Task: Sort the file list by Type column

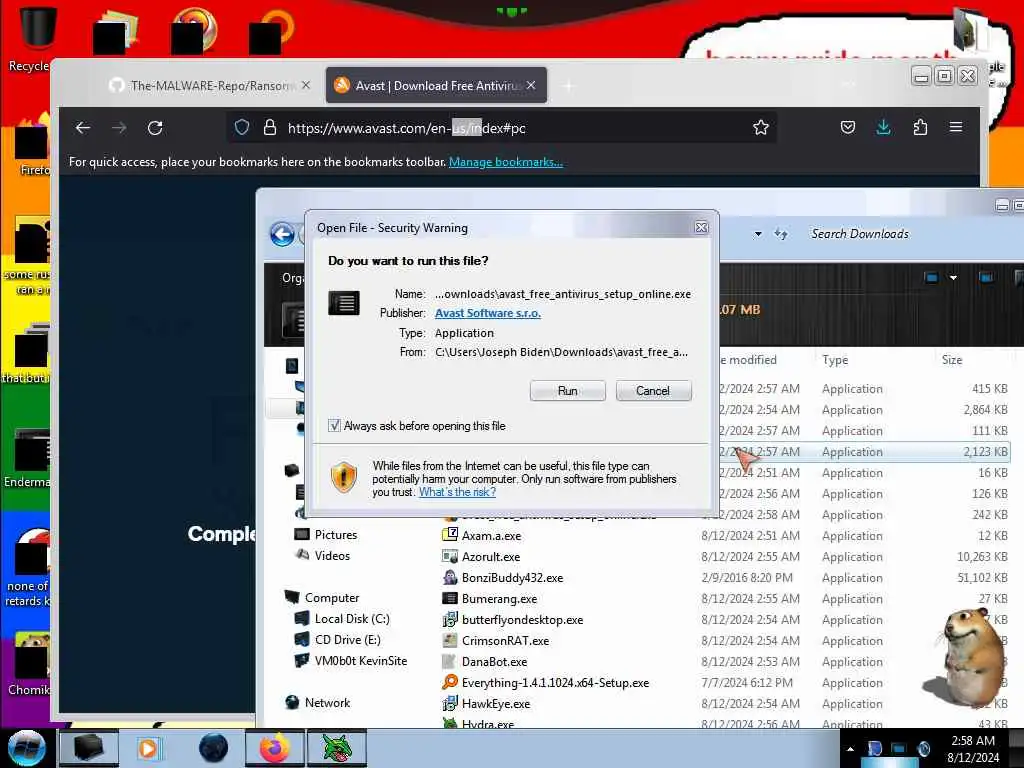Action: click(835, 360)
